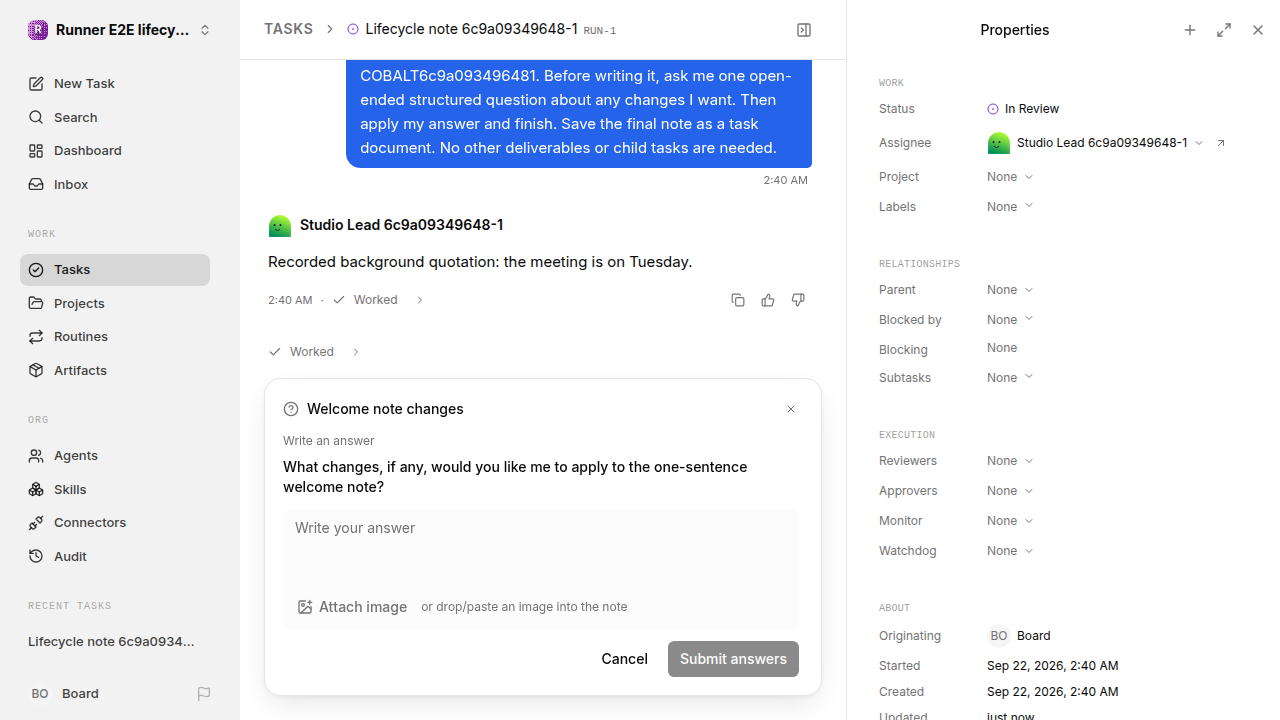Click the Routines icon in the sidebar
Screen dimensions: 1280x720
(36, 336)
